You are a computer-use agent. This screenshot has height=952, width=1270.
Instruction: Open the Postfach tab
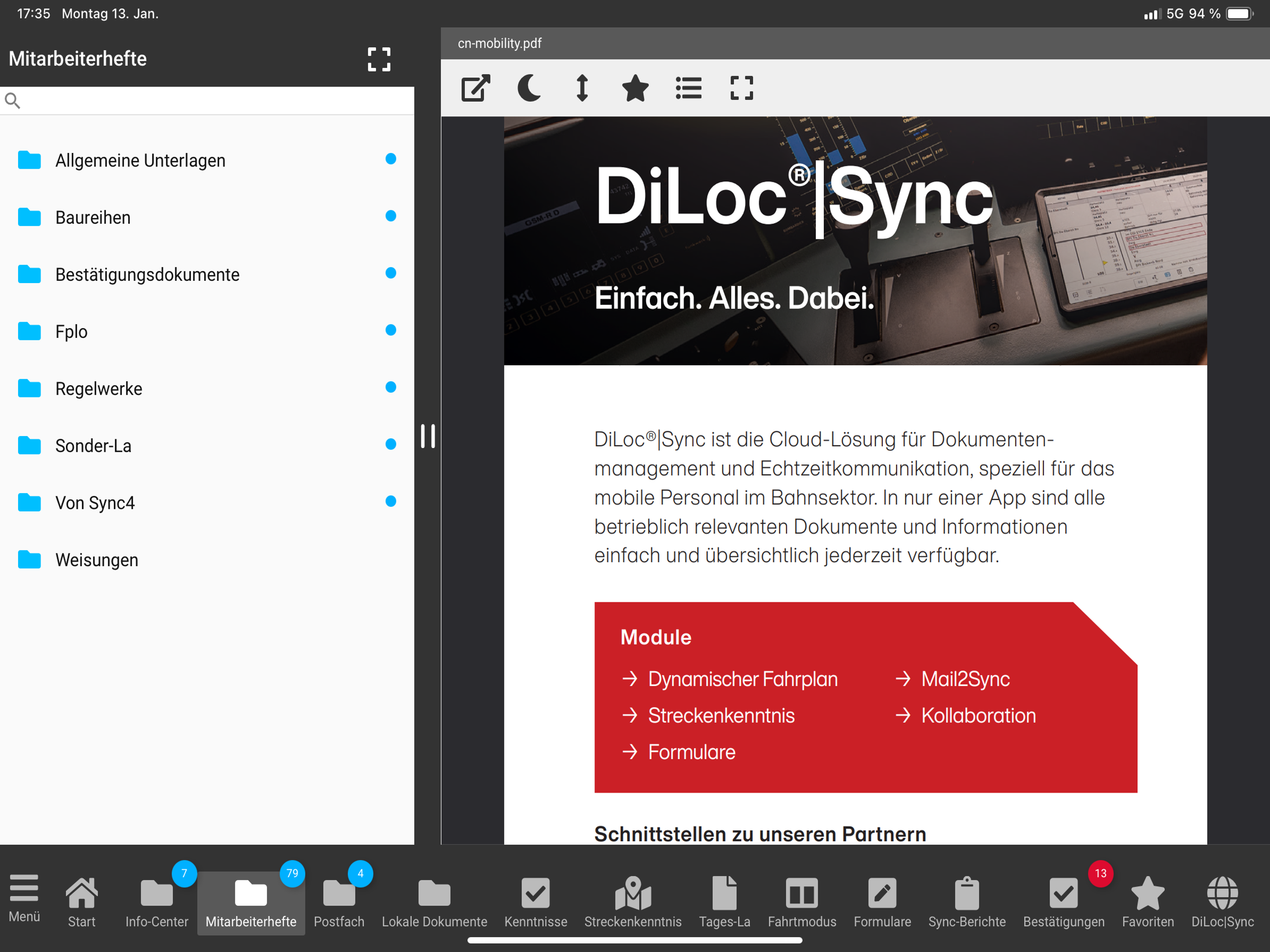339,902
